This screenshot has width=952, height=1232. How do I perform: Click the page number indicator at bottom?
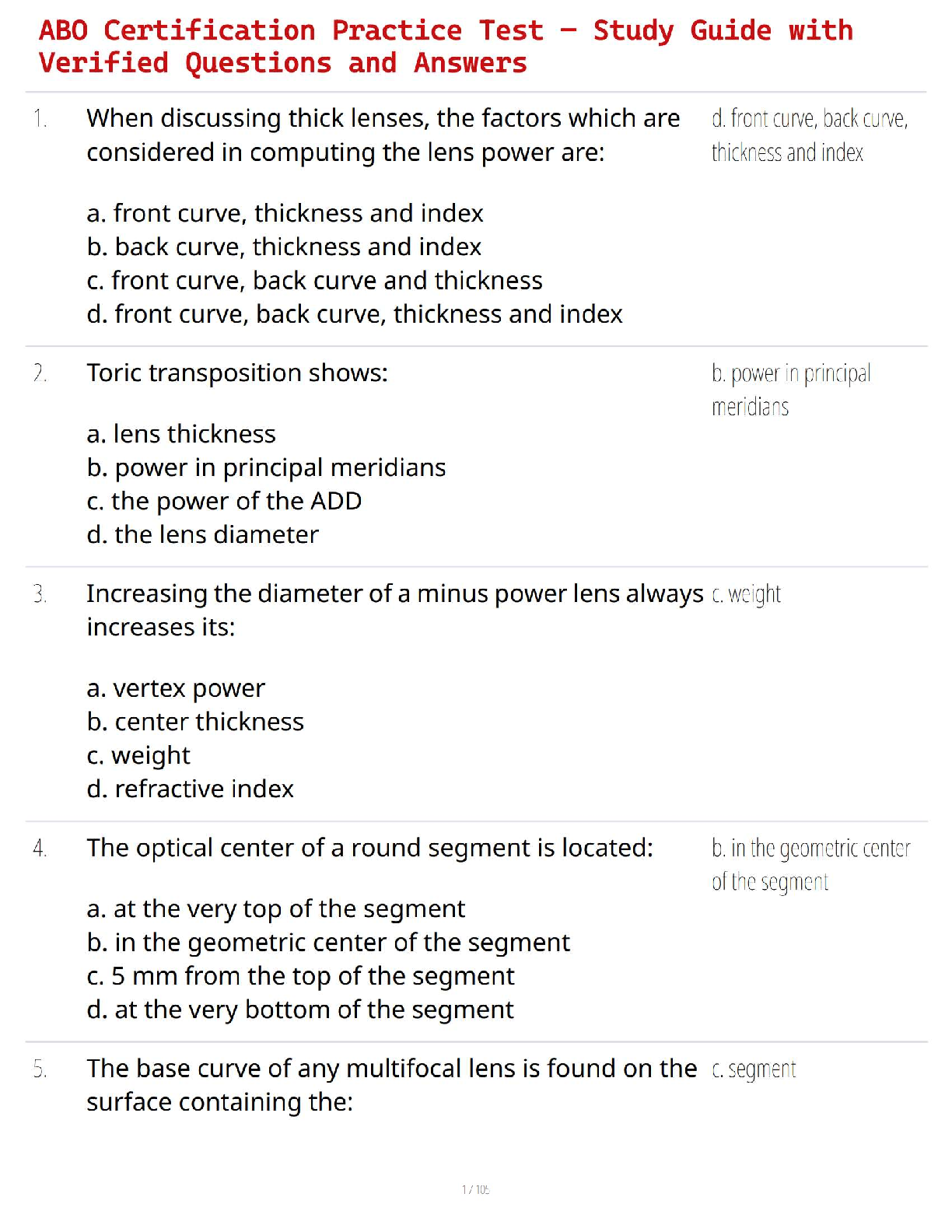(475, 1189)
